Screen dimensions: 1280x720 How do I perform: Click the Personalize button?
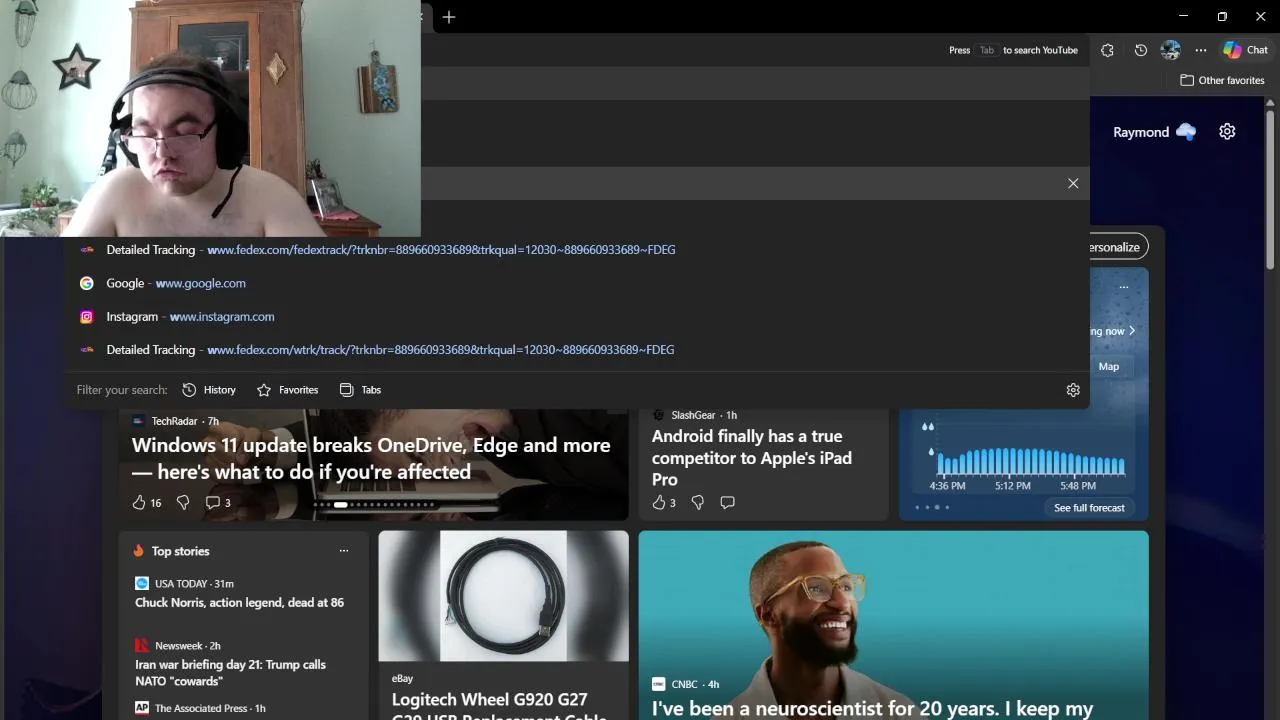[1118, 247]
